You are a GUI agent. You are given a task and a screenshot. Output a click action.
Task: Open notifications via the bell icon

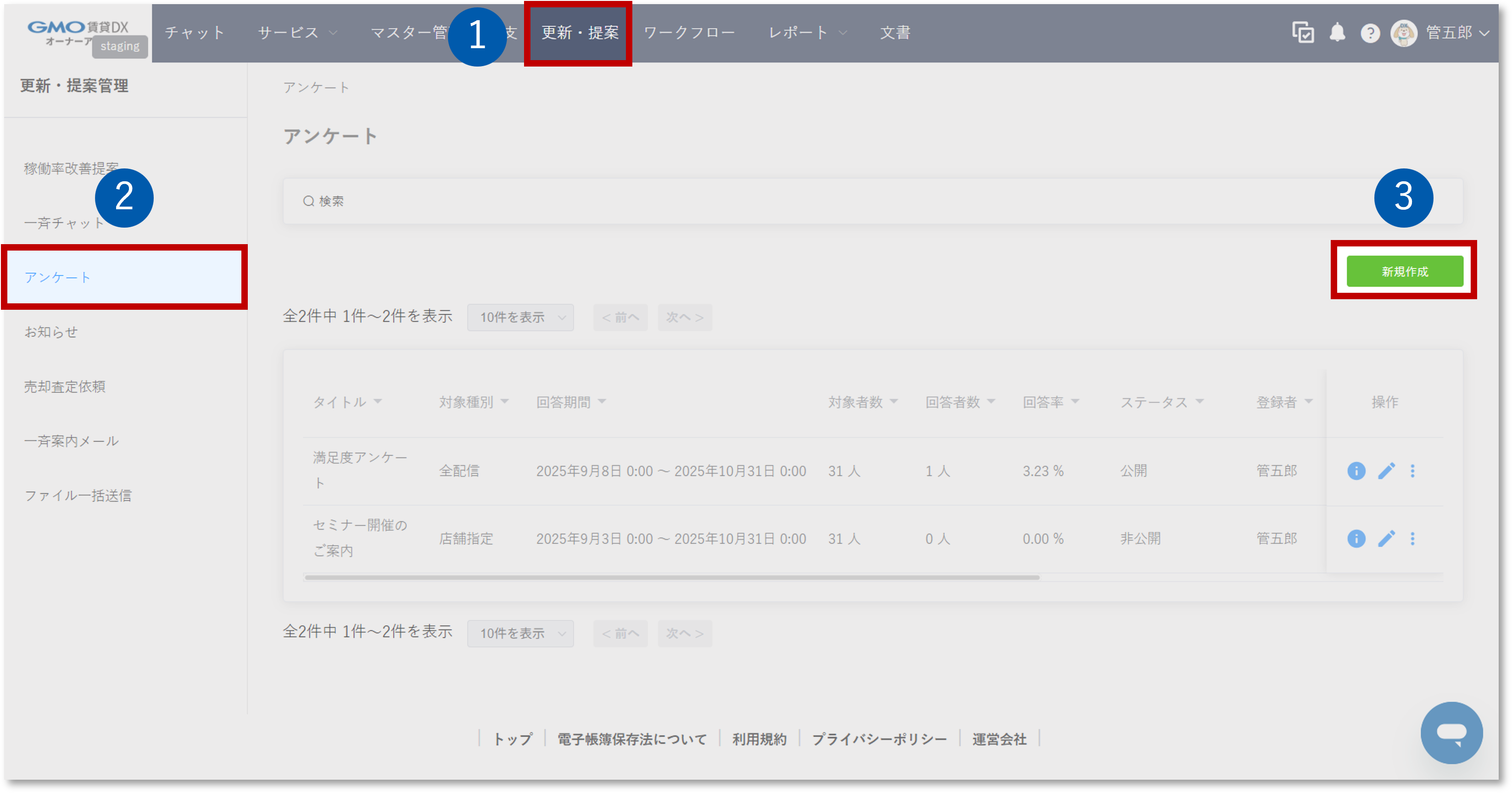(1338, 33)
